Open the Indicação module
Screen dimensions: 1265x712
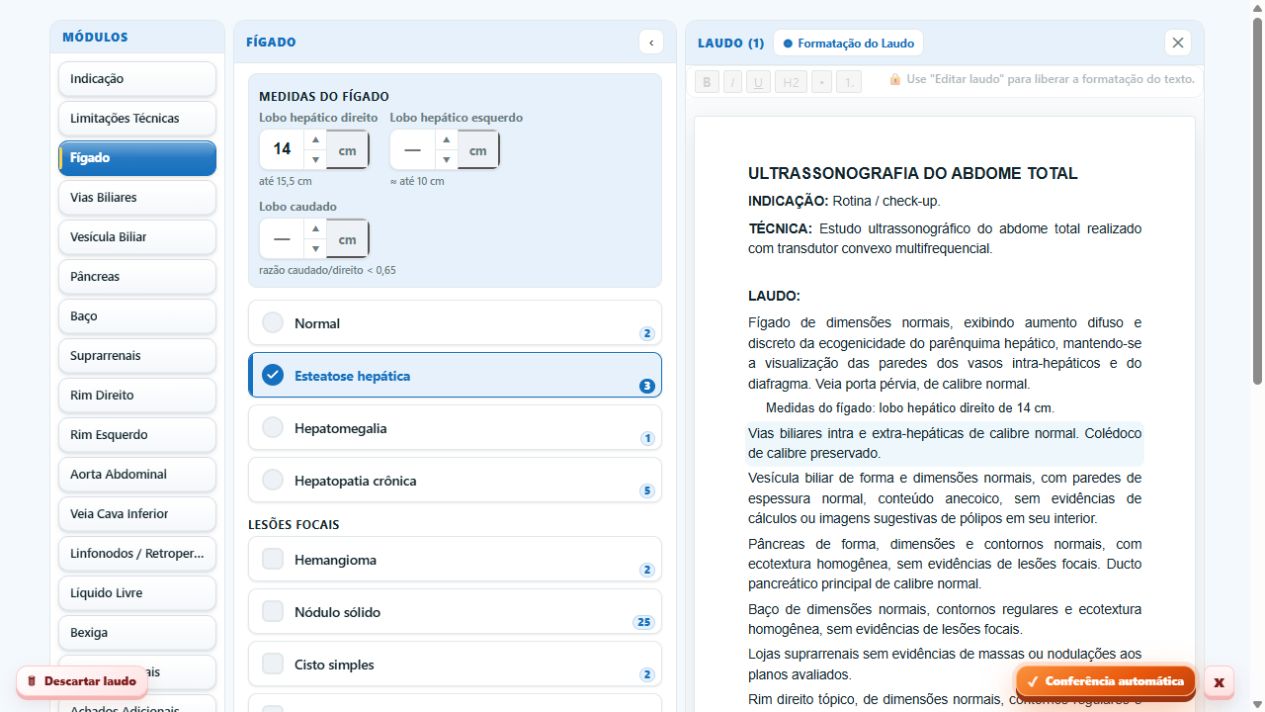pyautogui.click(x=137, y=79)
